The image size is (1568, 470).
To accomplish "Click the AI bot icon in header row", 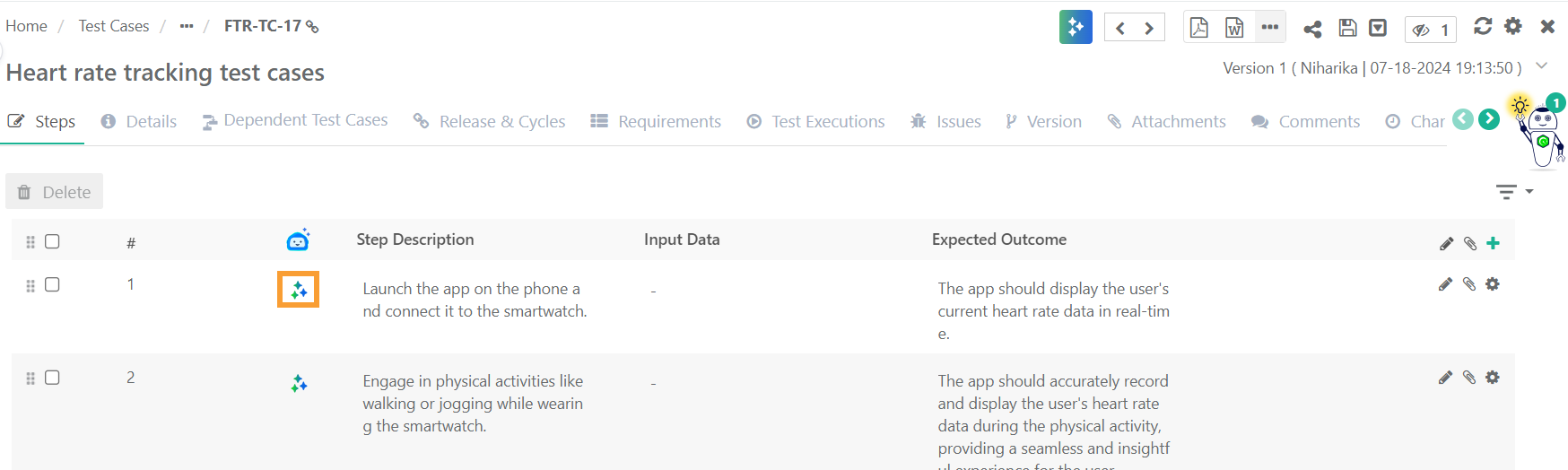I will (x=298, y=239).
